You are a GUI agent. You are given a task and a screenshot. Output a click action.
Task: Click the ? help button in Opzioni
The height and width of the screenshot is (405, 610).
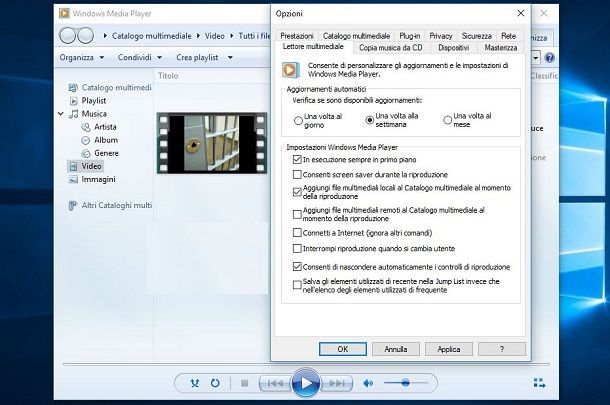(x=502, y=349)
